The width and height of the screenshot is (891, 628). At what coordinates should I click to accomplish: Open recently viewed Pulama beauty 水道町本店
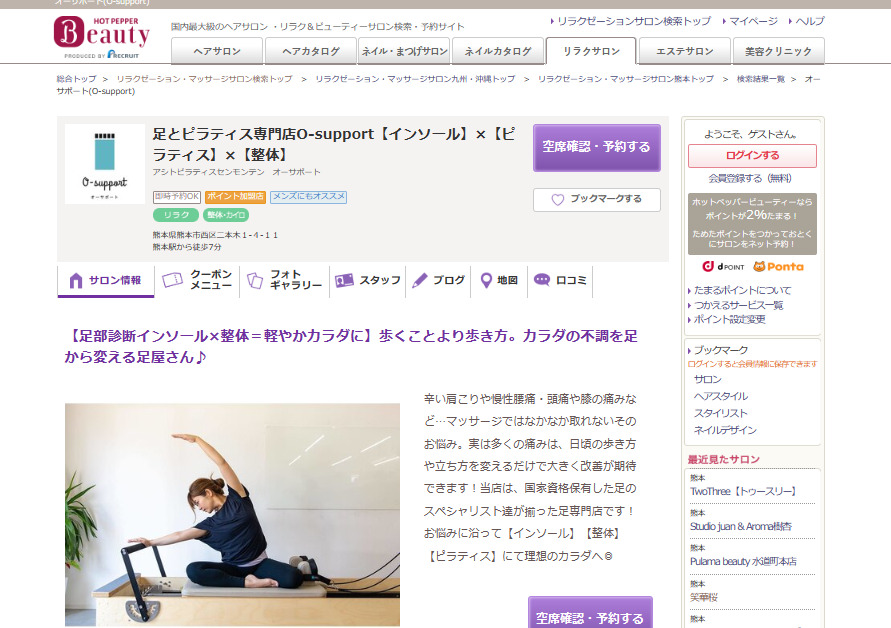coord(743,562)
